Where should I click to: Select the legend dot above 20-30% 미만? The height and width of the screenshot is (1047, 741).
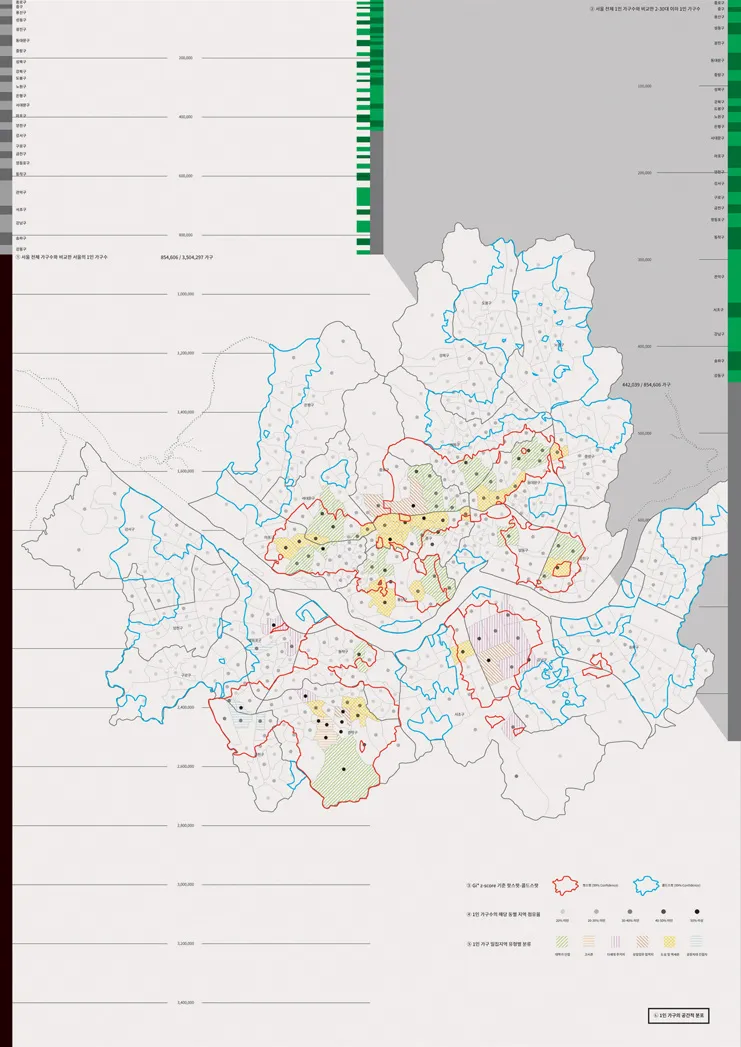pos(596,911)
